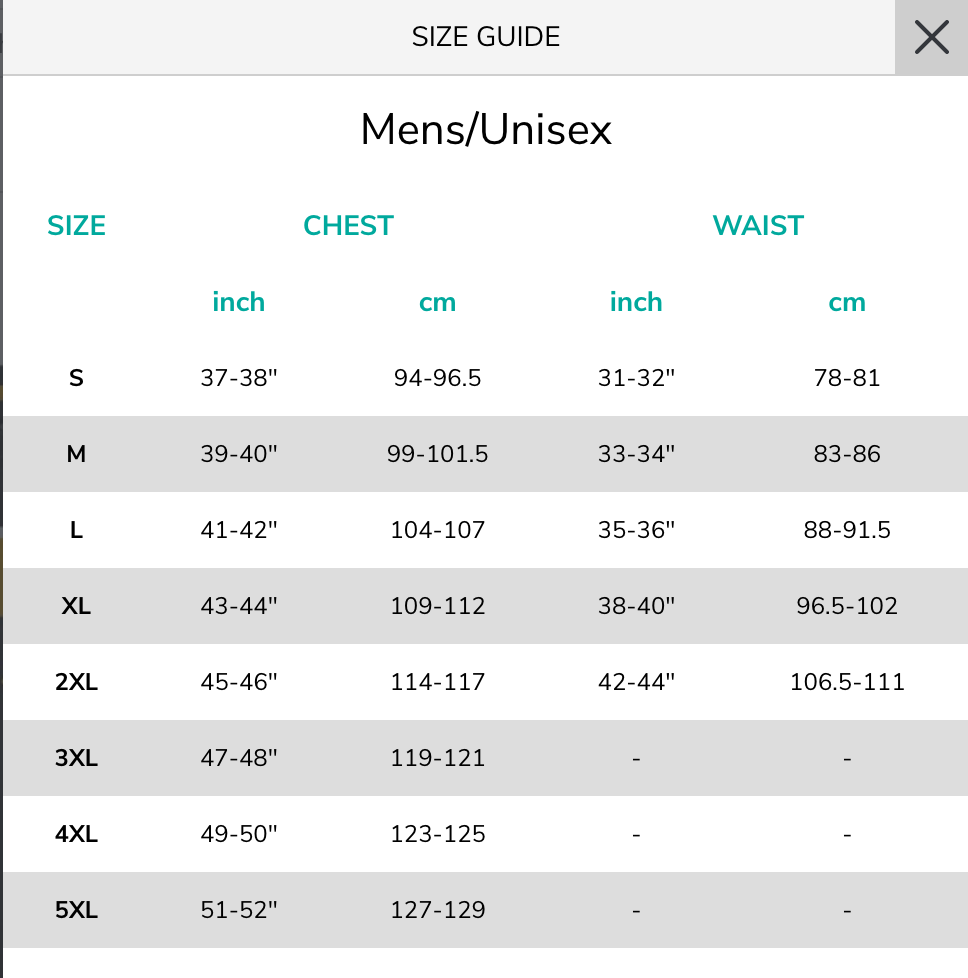
Task: Select the CHEST column header
Action: pos(348,225)
